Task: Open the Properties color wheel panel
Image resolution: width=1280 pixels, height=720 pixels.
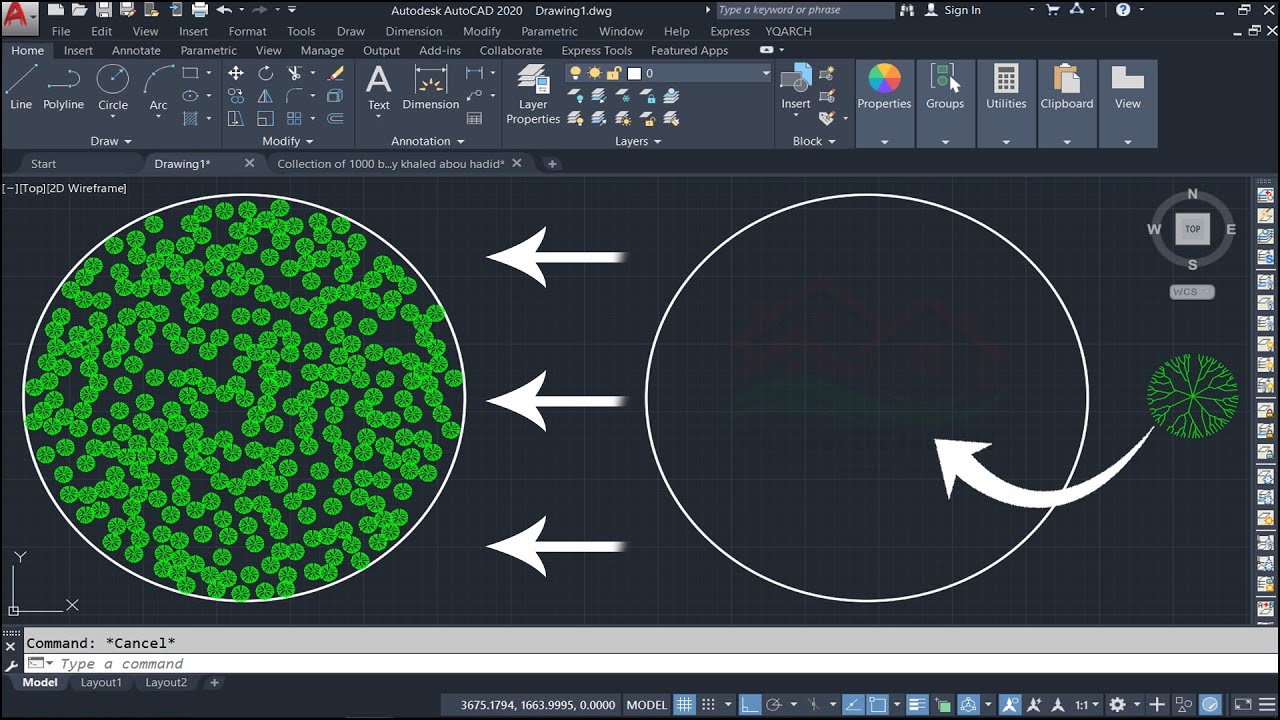Action: click(x=884, y=87)
